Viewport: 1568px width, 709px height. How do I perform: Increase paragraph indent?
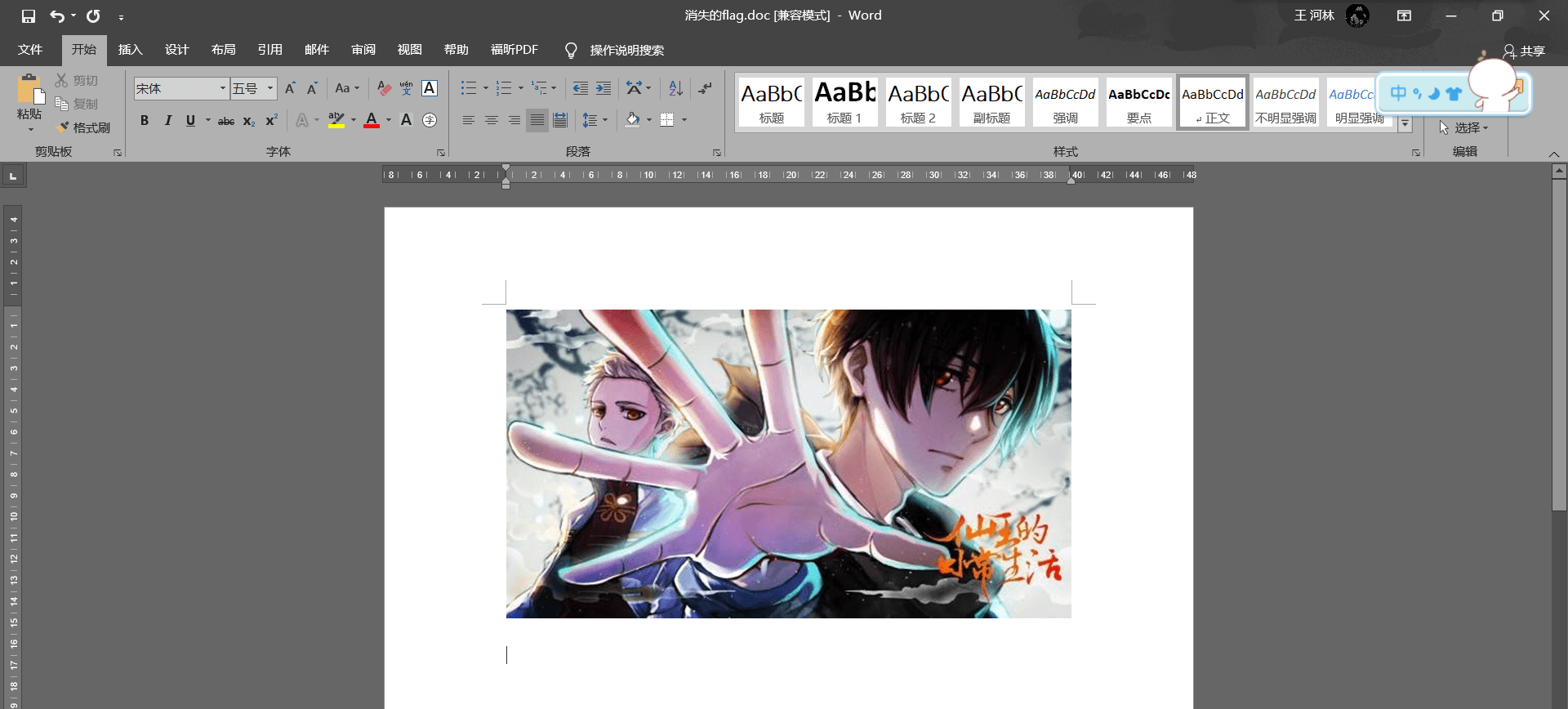604,88
